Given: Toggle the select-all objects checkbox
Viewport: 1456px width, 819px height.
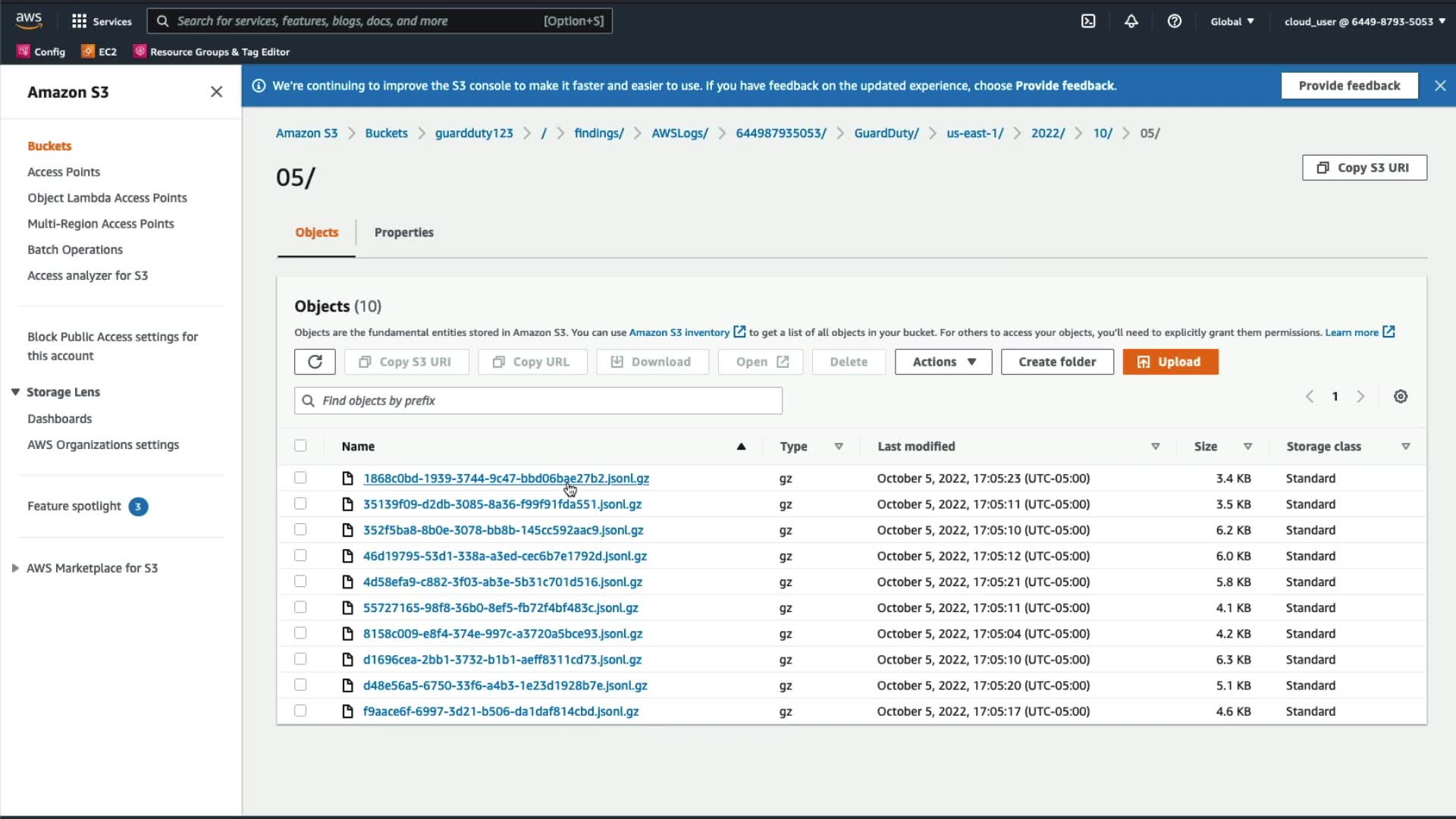Looking at the screenshot, I should 300,446.
